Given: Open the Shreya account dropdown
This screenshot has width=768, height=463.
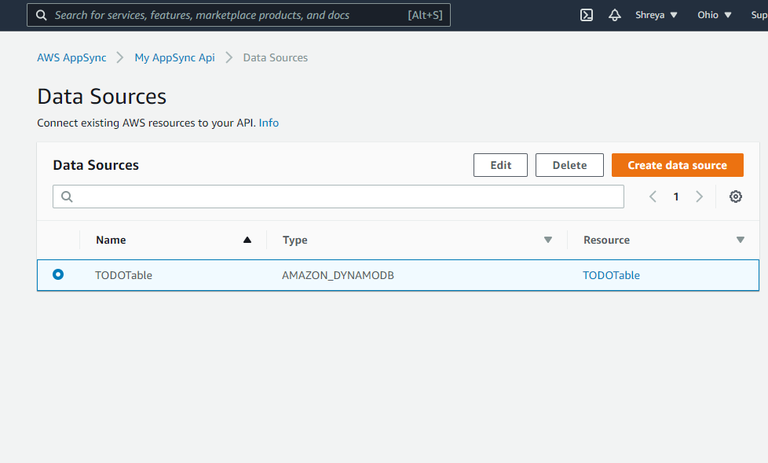Looking at the screenshot, I should click(657, 15).
